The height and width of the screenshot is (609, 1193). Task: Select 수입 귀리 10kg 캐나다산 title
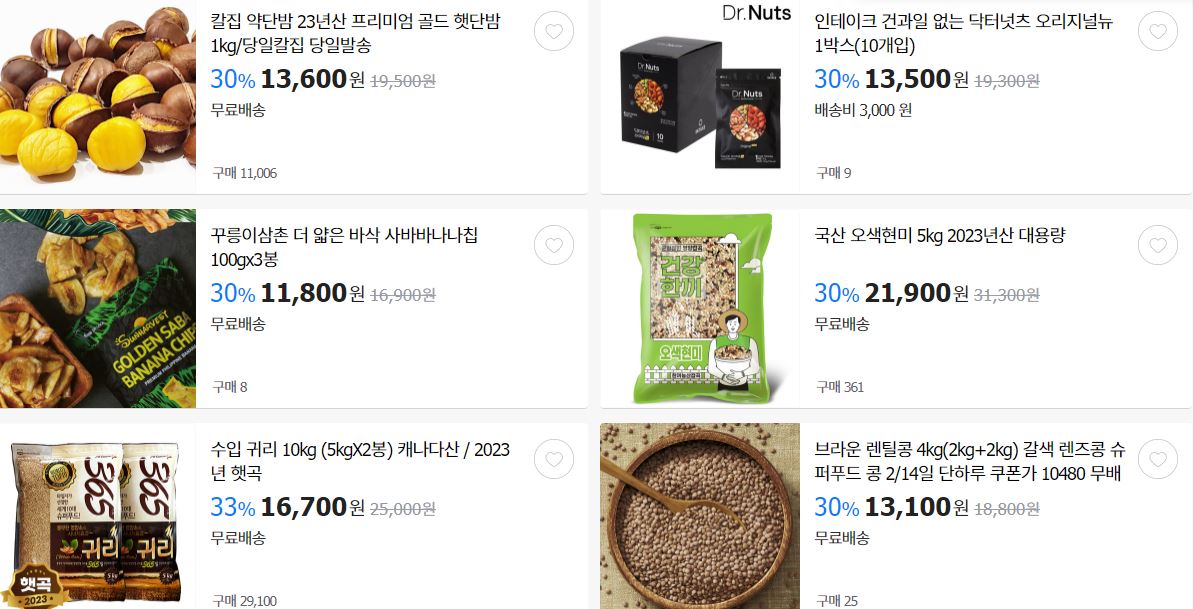[x=360, y=461]
